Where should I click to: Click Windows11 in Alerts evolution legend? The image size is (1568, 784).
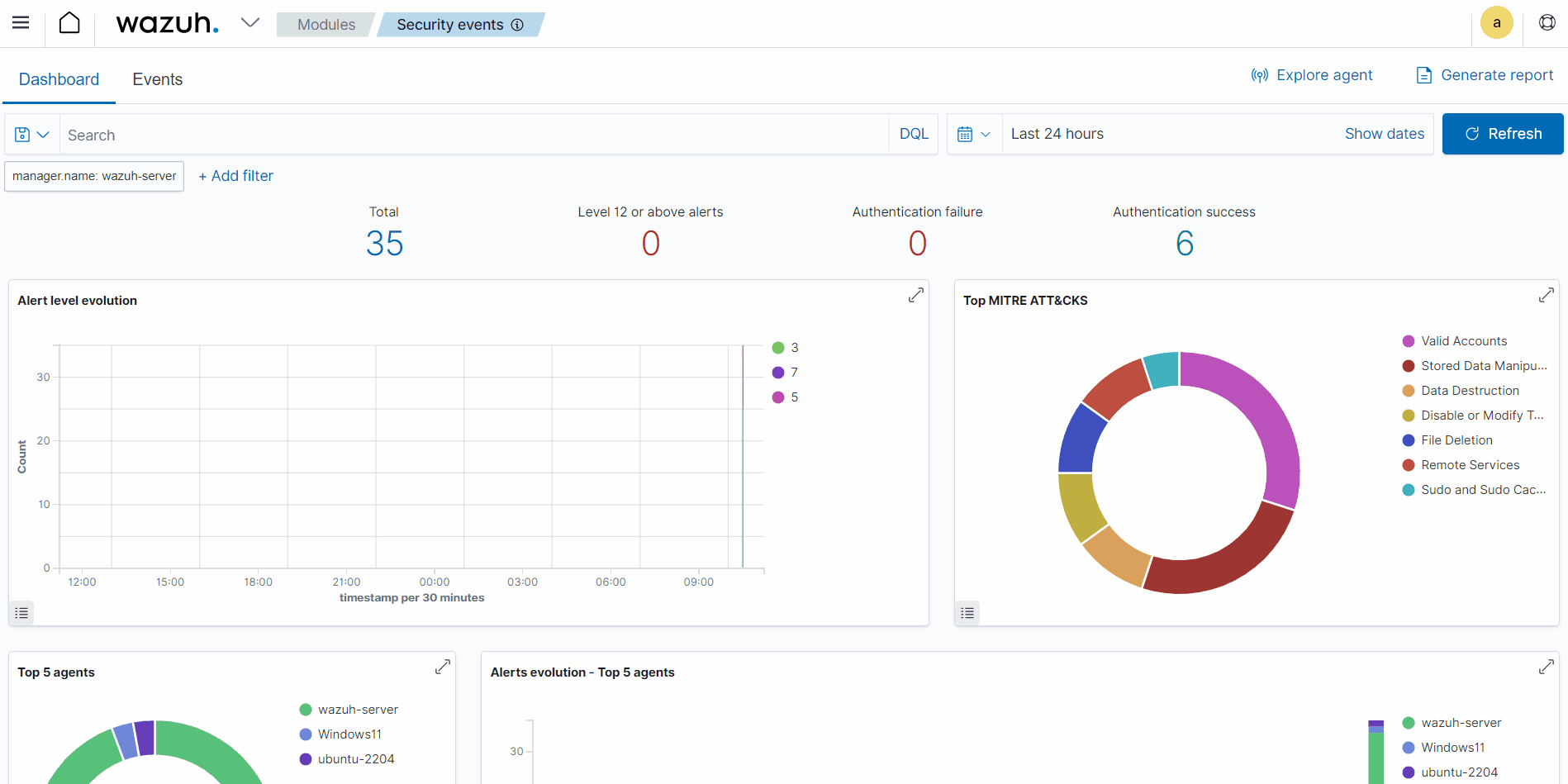1453,748
